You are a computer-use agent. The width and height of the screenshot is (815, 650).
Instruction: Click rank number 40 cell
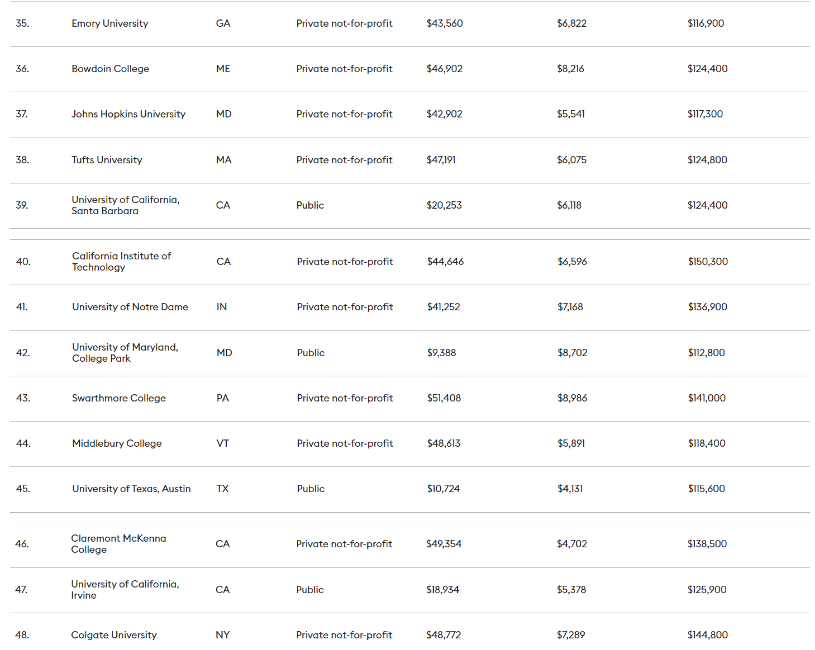pos(23,262)
